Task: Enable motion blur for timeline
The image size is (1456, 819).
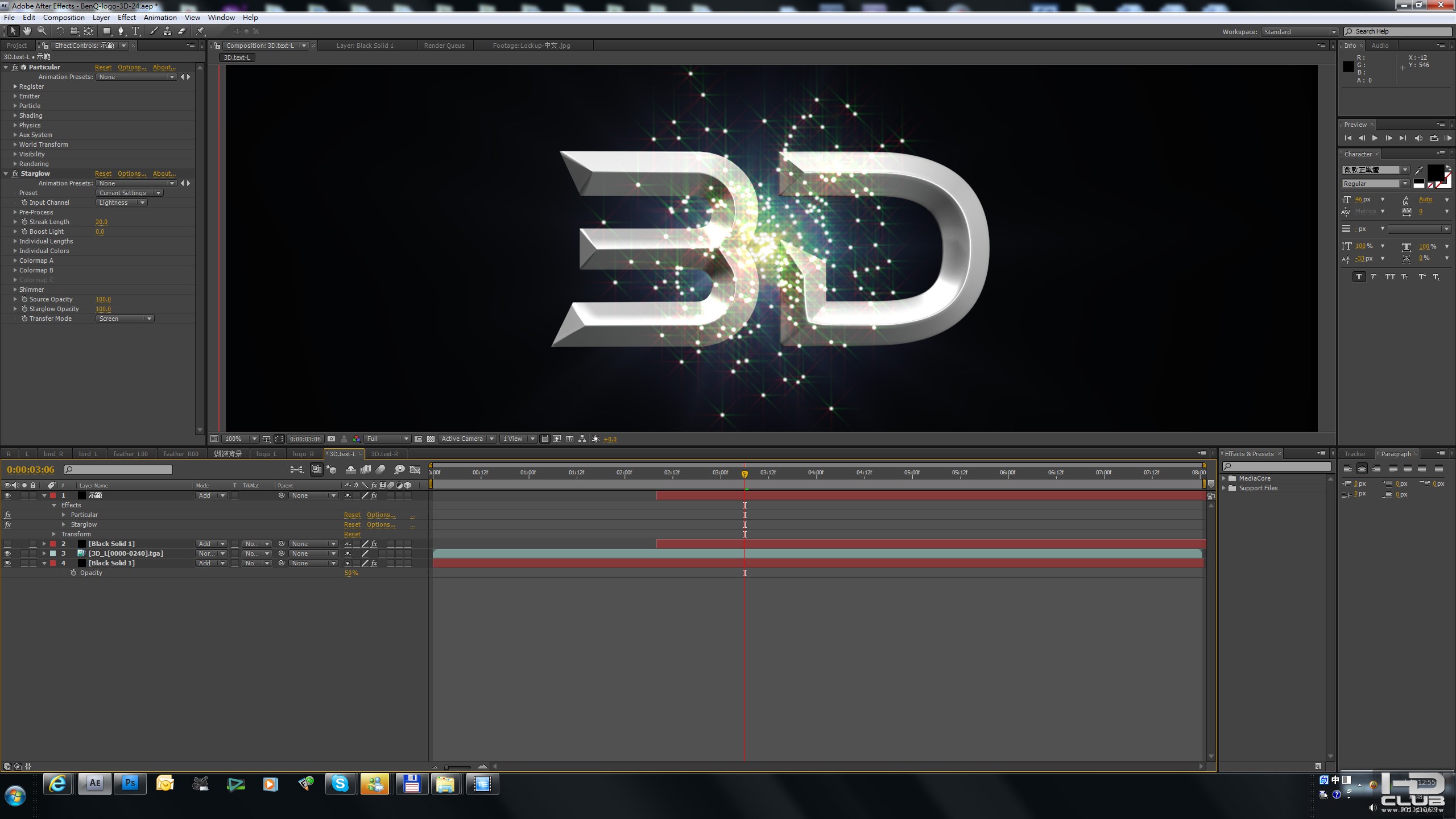Action: point(380,469)
